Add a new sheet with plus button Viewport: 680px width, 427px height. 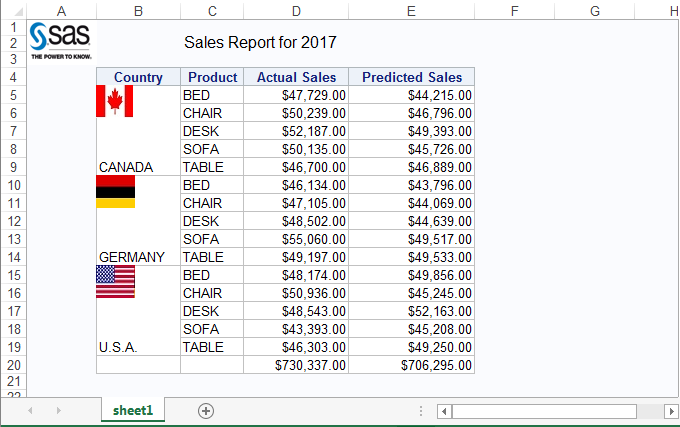point(206,410)
